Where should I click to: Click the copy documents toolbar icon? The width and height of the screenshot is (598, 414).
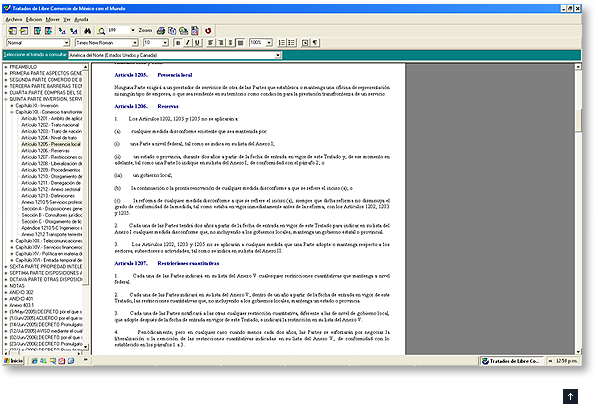172,31
